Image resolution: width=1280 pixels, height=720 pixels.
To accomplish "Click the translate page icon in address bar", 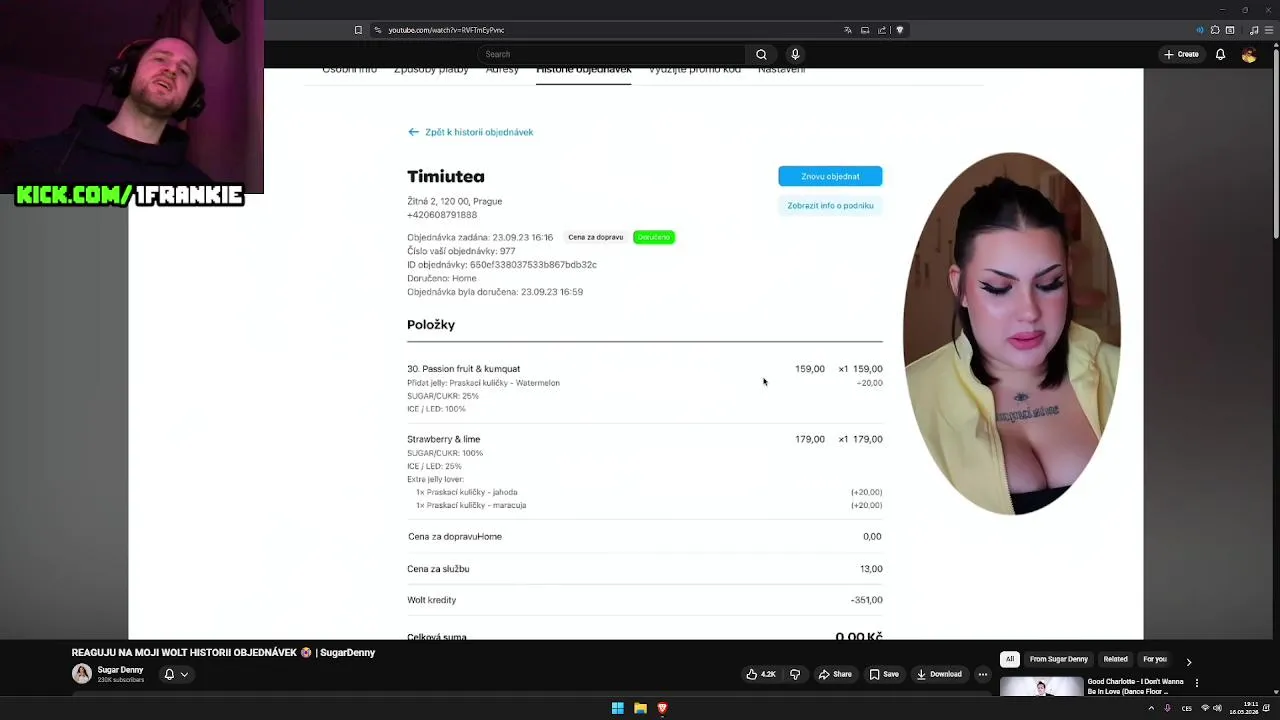I will [x=848, y=30].
